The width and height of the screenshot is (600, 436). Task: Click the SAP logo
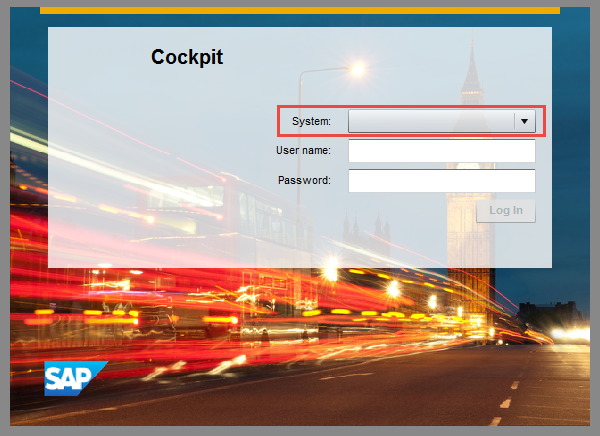[75, 378]
